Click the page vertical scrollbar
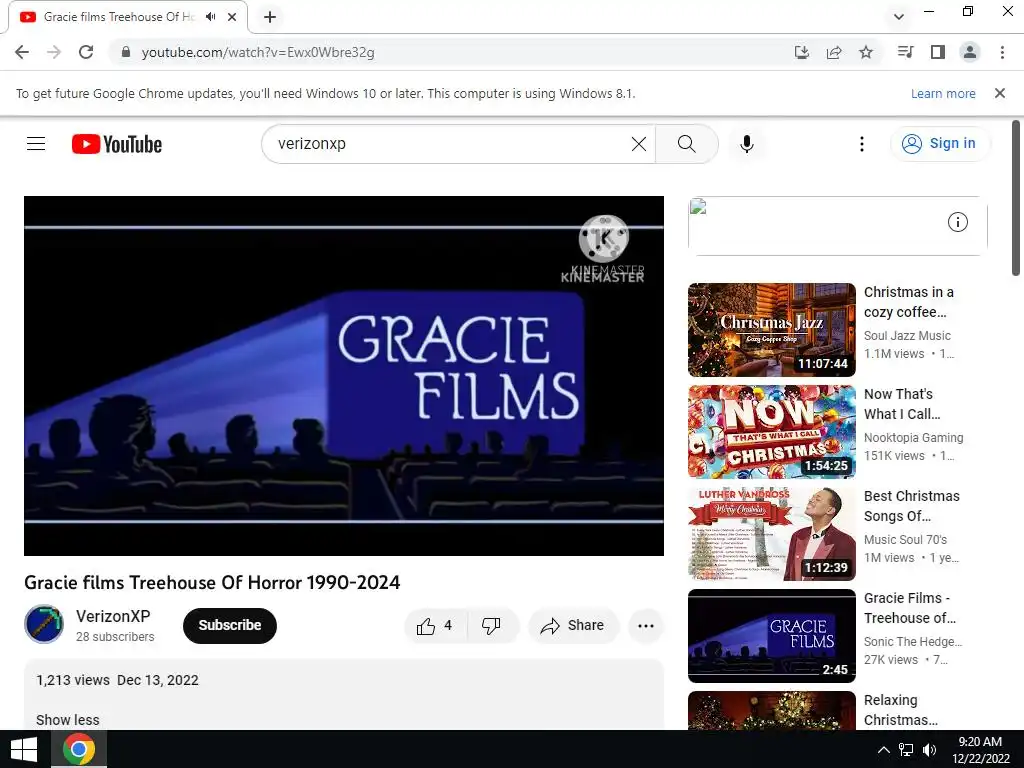This screenshot has width=1024, height=768. (1016, 198)
